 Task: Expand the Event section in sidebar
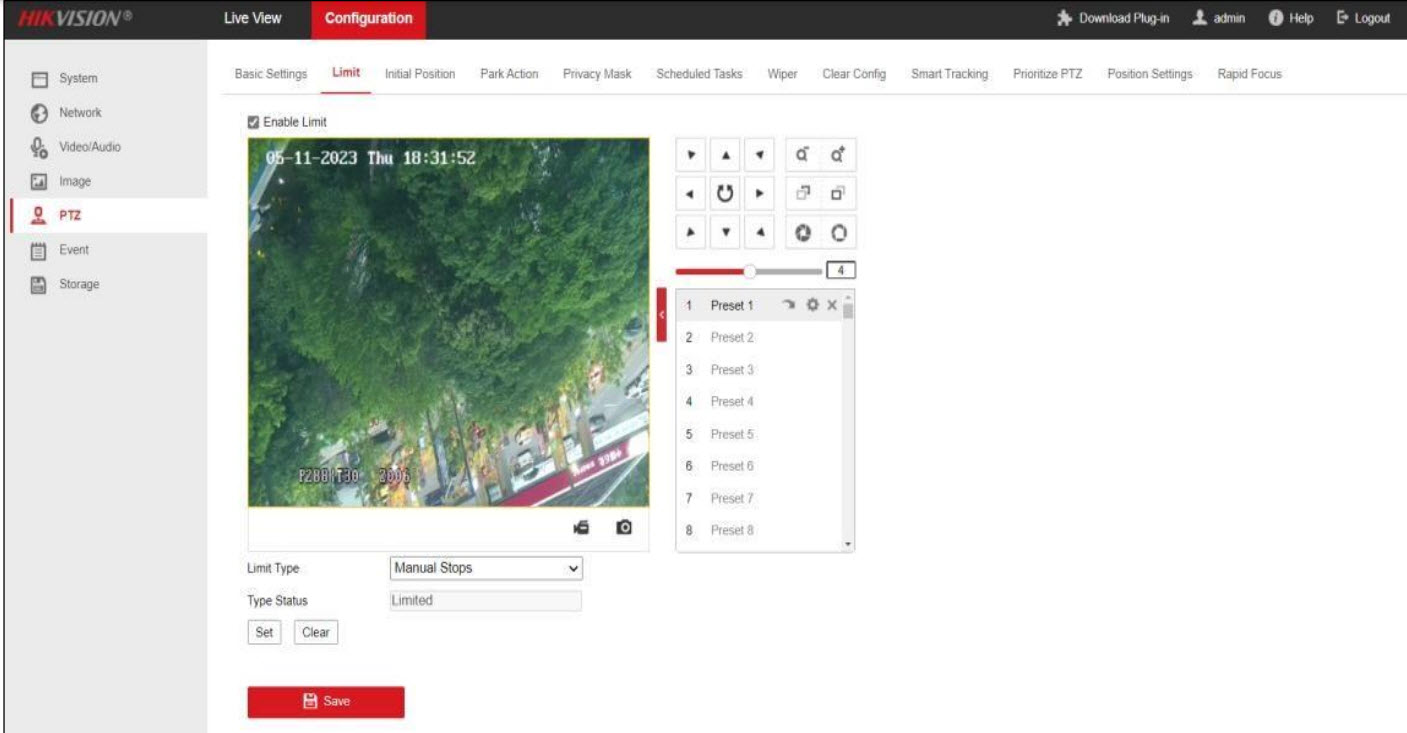73,250
